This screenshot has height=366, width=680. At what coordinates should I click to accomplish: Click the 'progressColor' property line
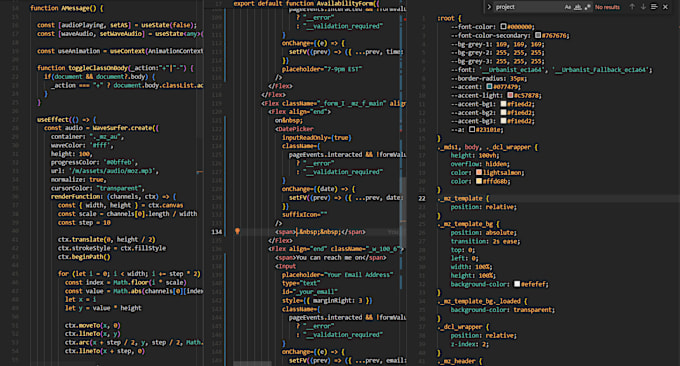(x=94, y=162)
